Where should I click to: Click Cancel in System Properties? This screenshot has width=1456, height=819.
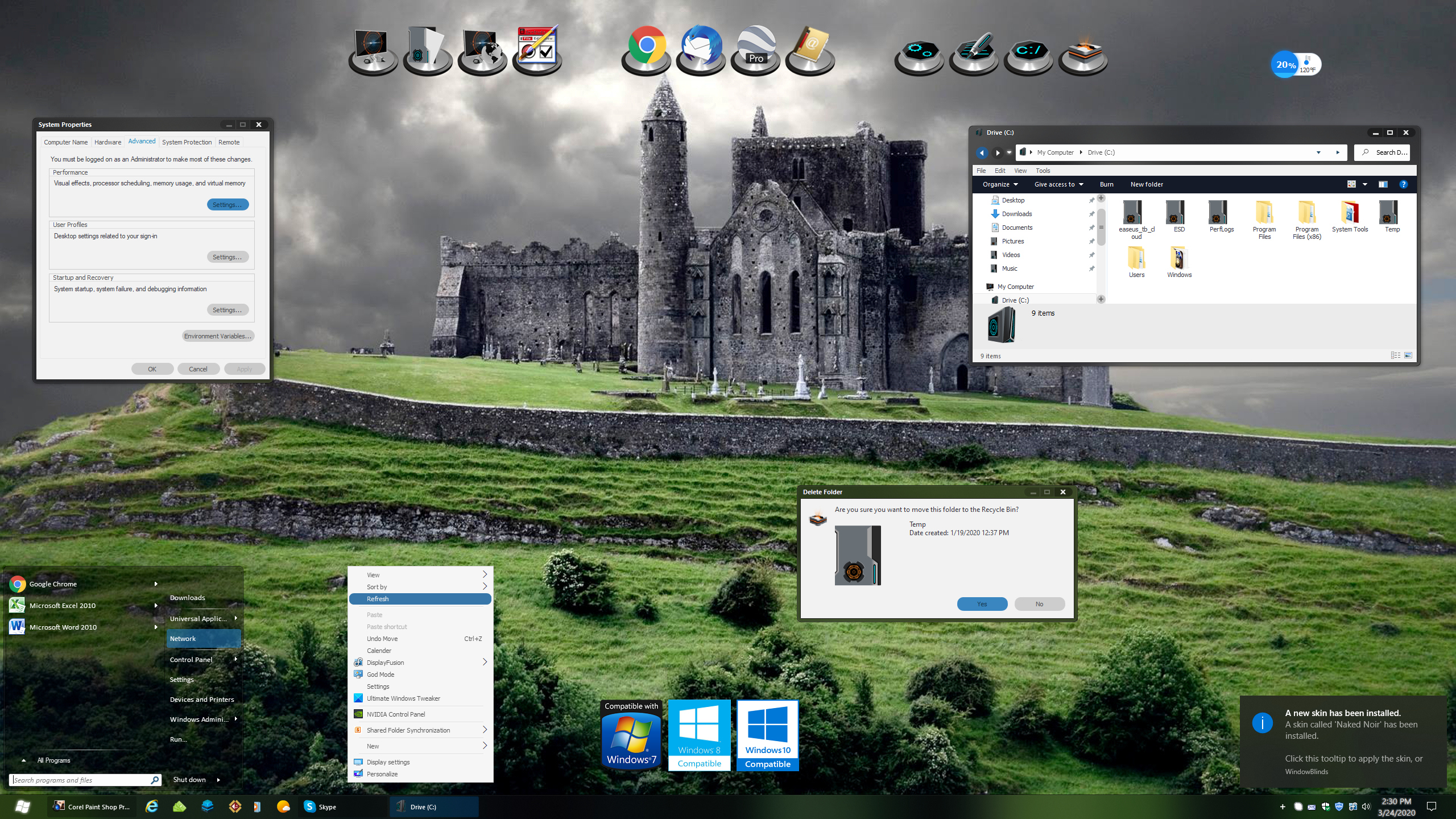tap(198, 369)
